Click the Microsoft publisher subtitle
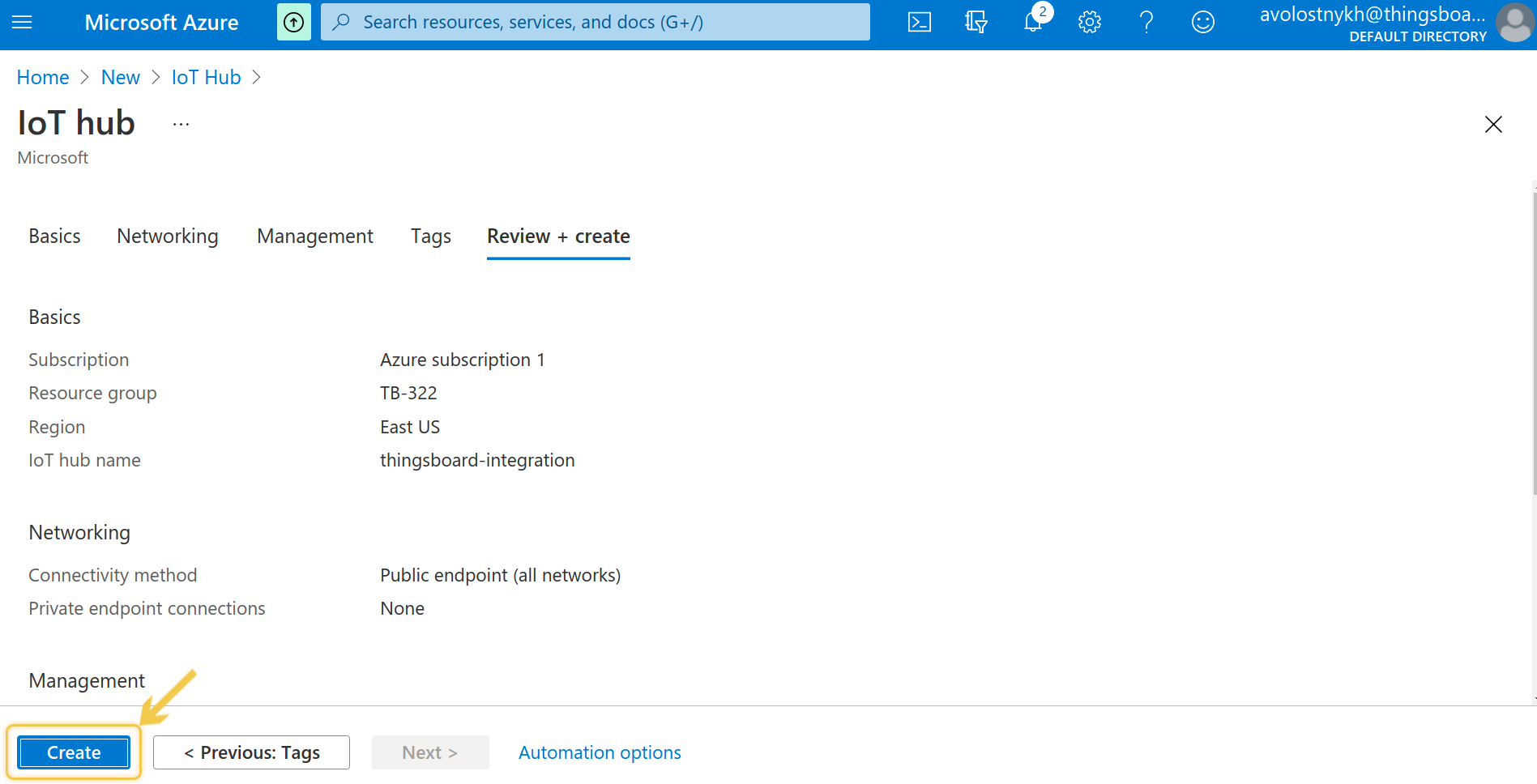1537x784 pixels. coord(53,158)
